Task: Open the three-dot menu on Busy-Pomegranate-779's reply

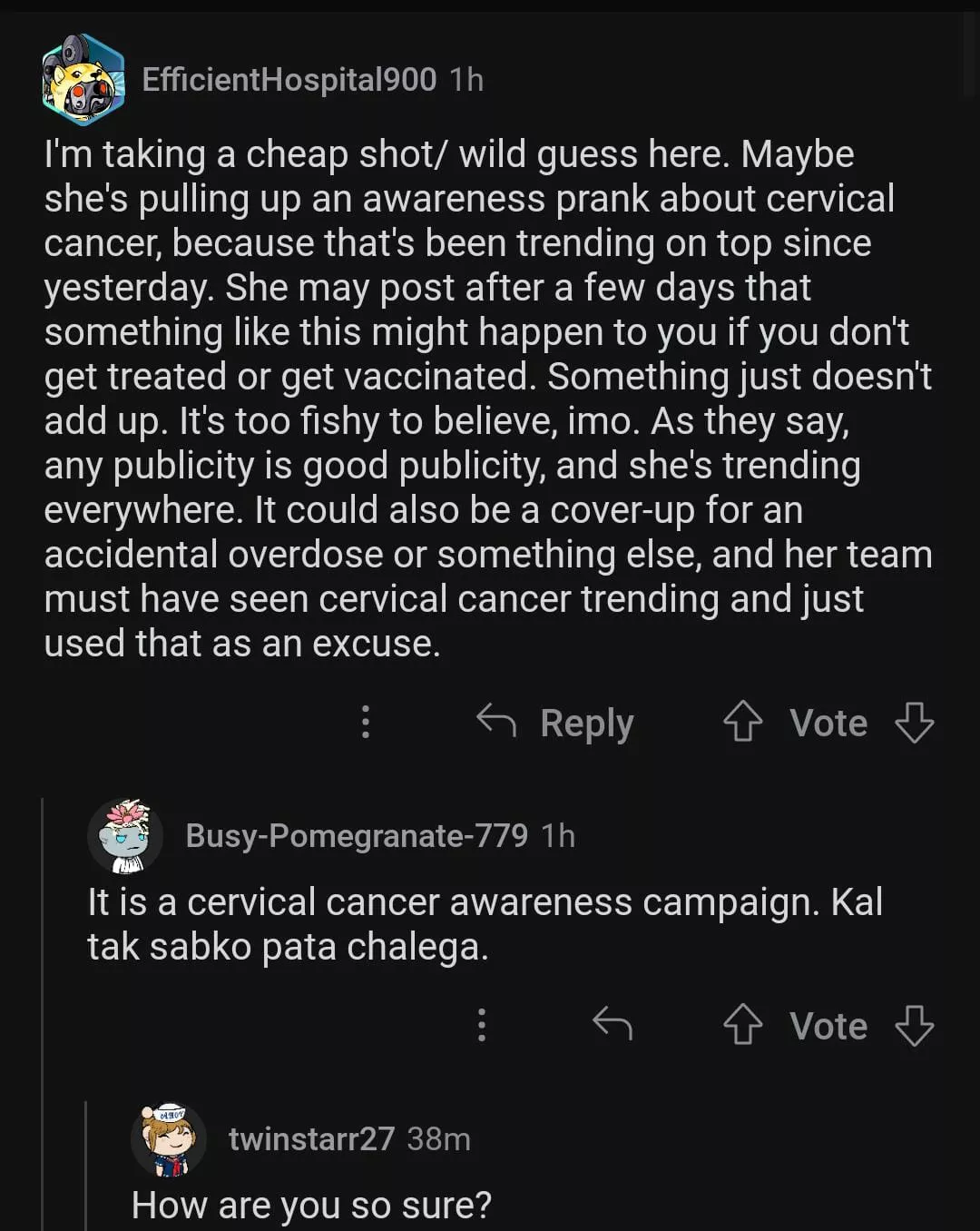Action: 482,1026
